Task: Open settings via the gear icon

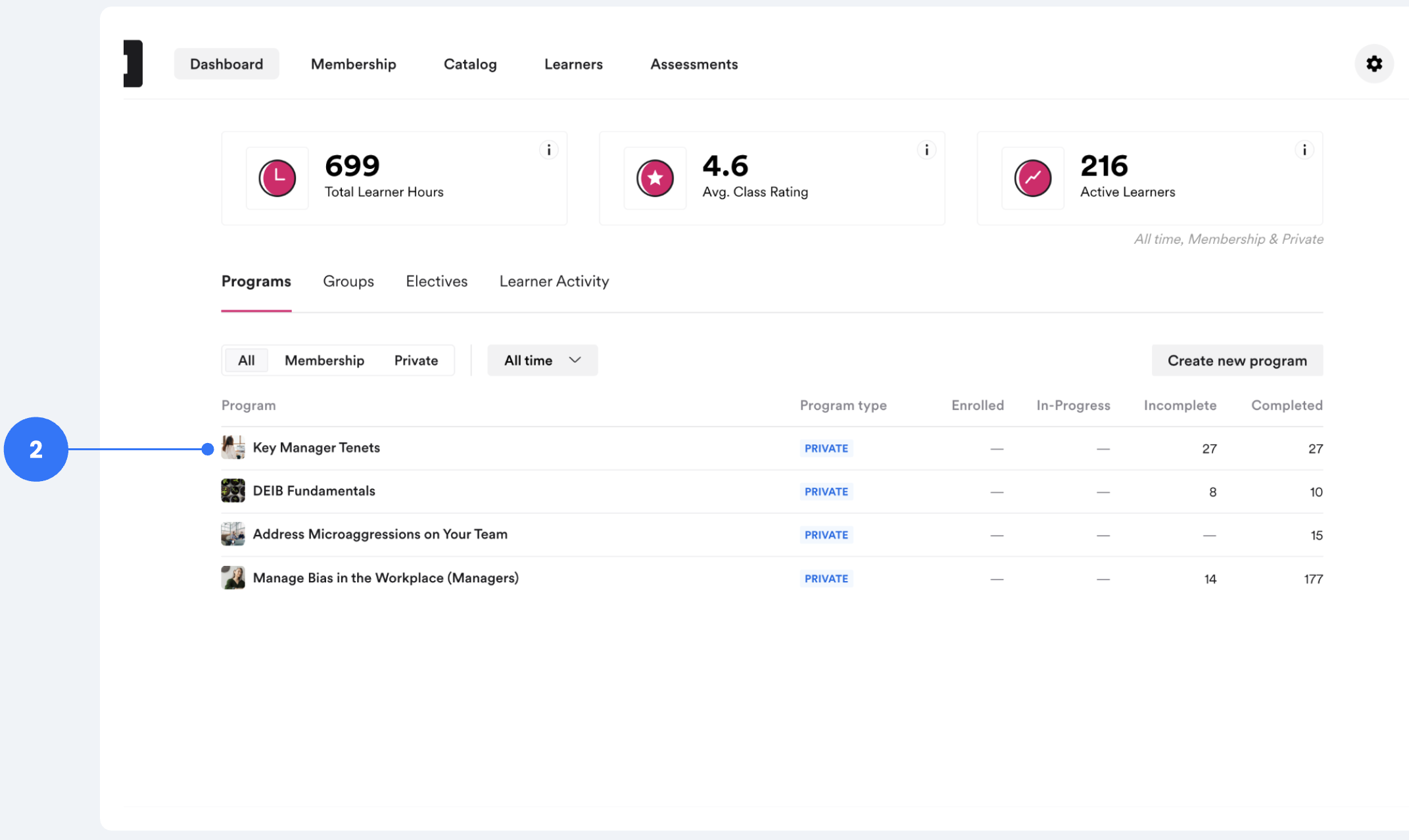Action: (1374, 64)
